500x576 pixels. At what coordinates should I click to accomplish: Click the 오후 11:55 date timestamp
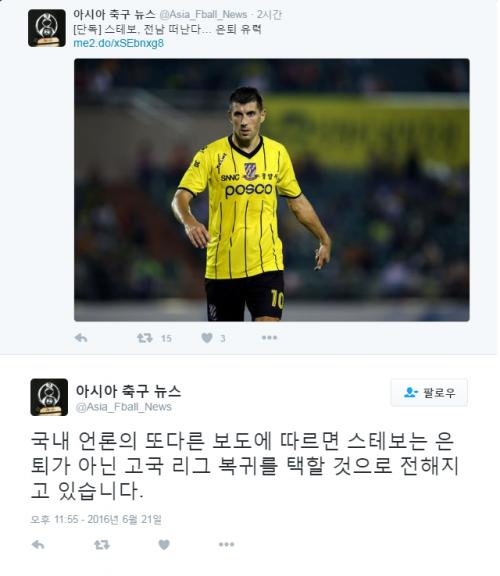click(96, 519)
